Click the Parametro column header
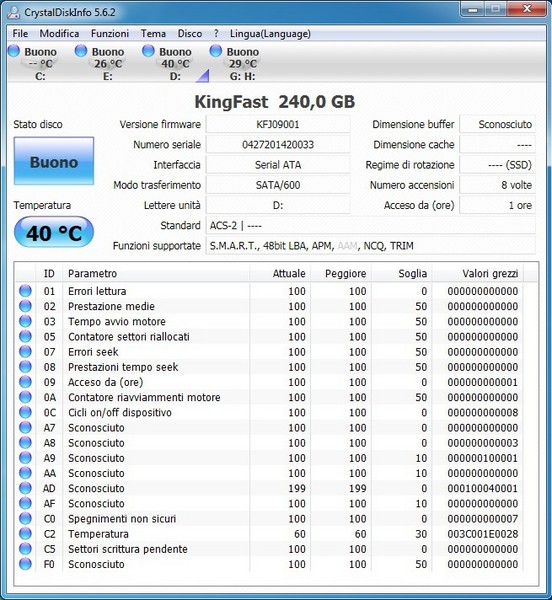This screenshot has width=552, height=600. tap(156, 274)
